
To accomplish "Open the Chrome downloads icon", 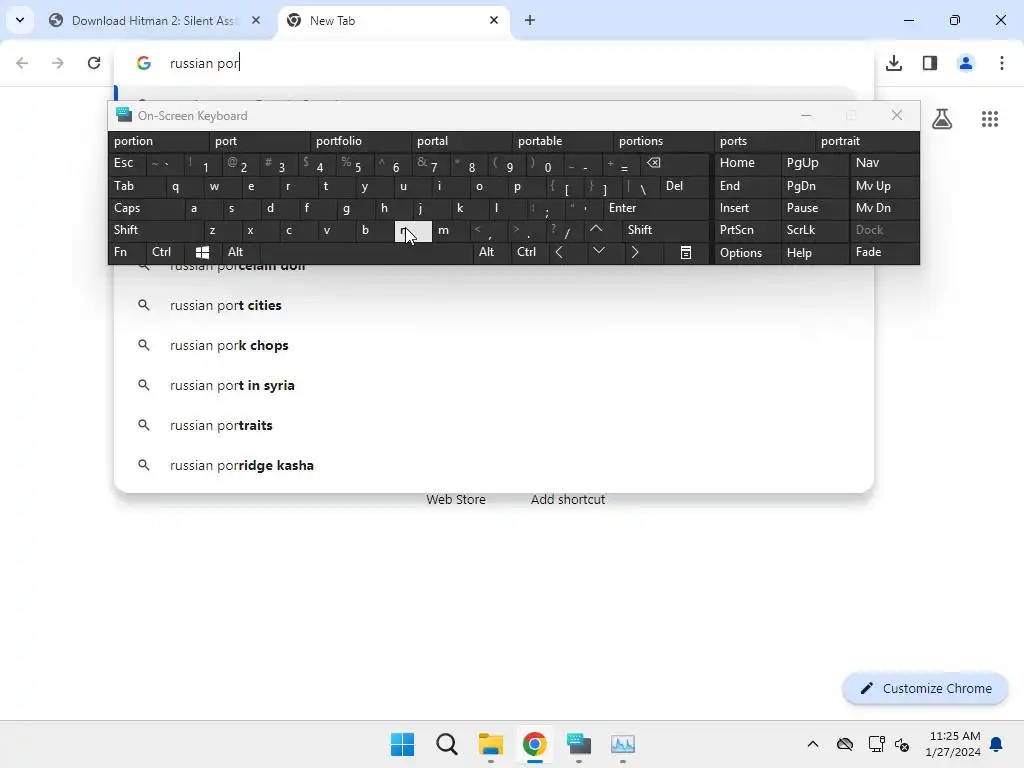I will [894, 63].
